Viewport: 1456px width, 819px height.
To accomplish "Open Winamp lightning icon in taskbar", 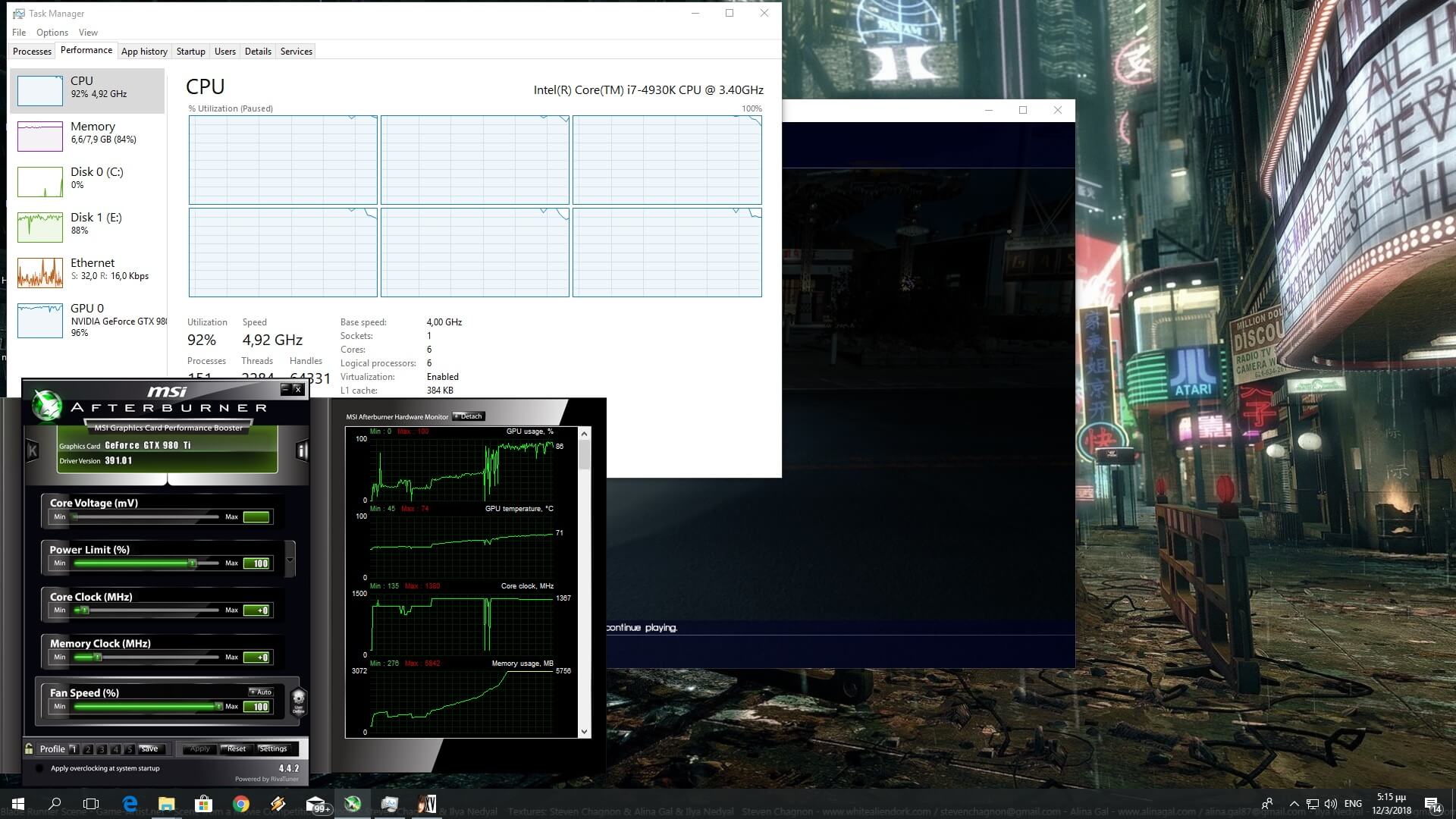I will click(x=278, y=804).
